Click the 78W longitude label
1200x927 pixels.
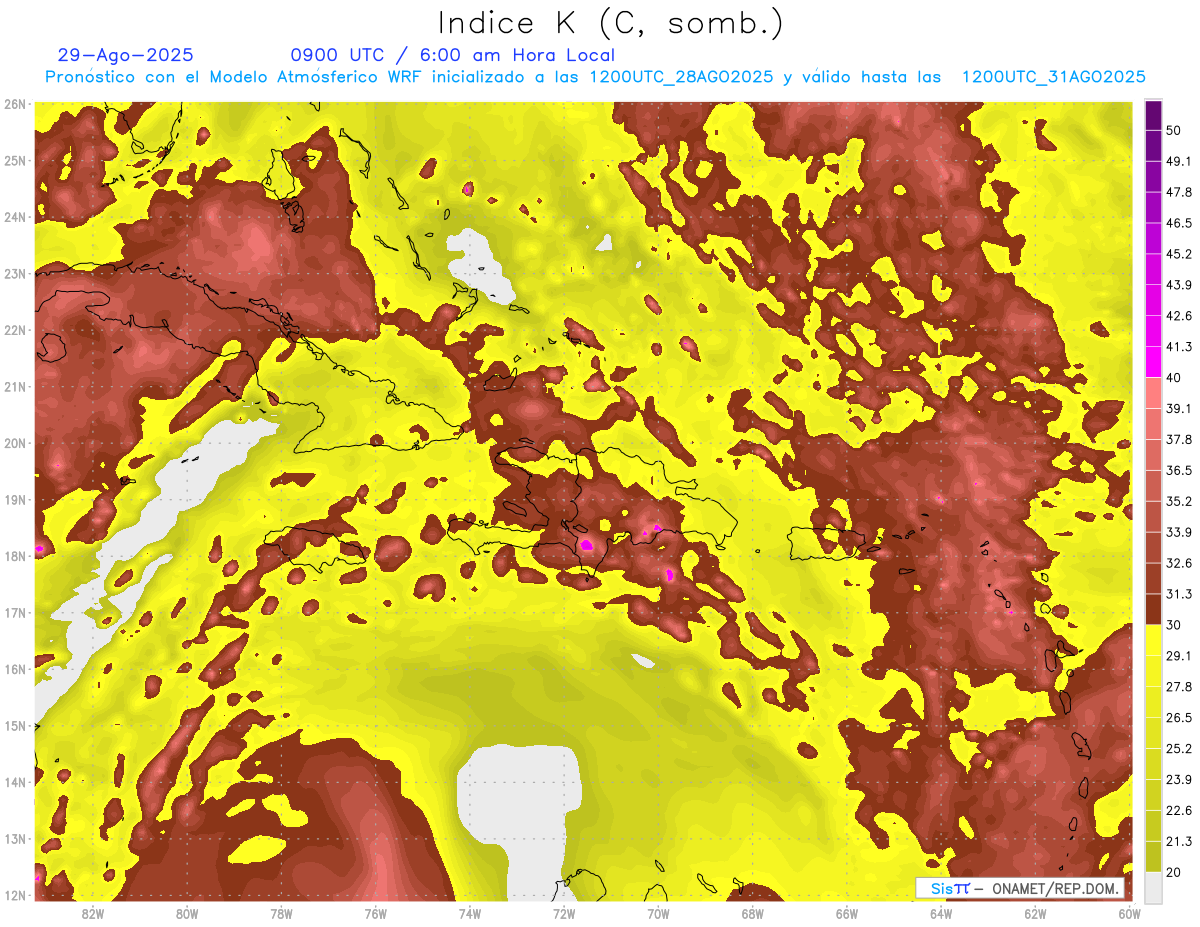(x=281, y=913)
